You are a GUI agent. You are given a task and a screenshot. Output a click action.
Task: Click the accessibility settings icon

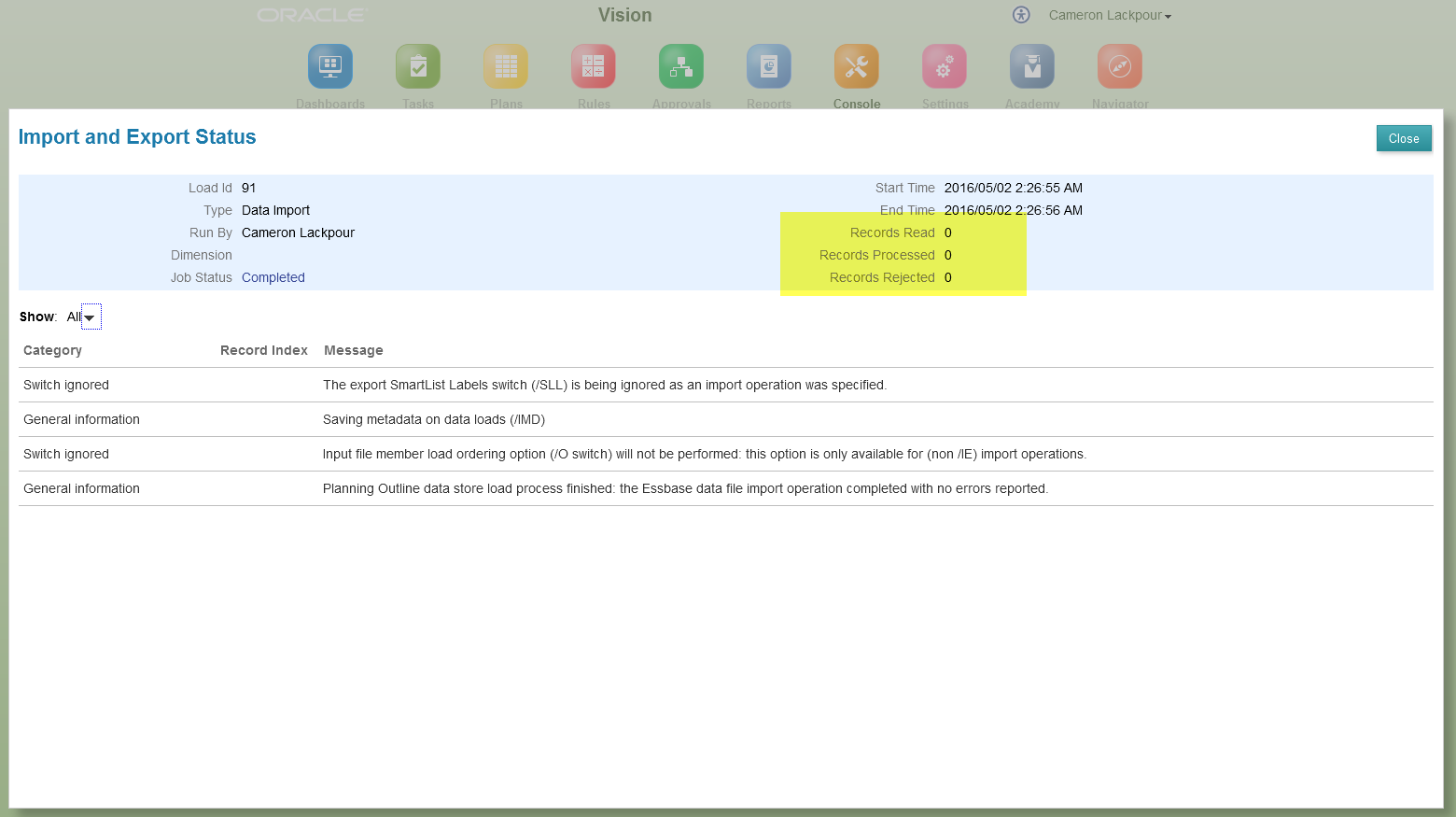[1021, 15]
